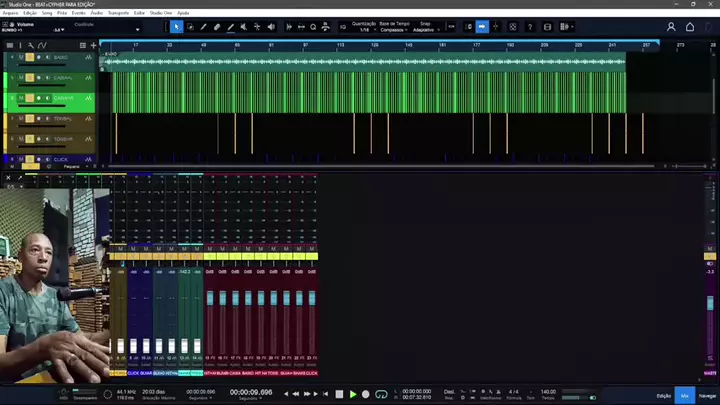Open the Arquivo menu
The image size is (720, 405).
pyautogui.click(x=9, y=13)
